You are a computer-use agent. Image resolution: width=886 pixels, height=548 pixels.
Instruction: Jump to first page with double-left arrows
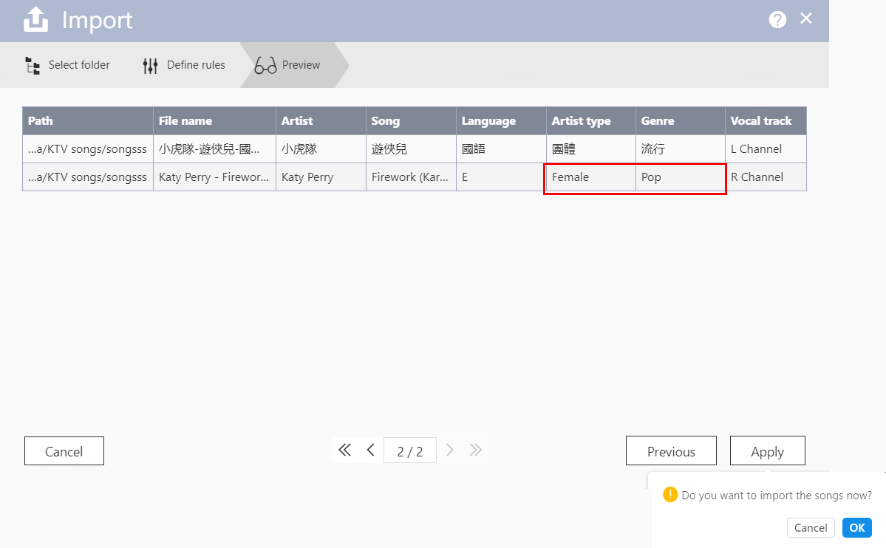click(x=345, y=450)
